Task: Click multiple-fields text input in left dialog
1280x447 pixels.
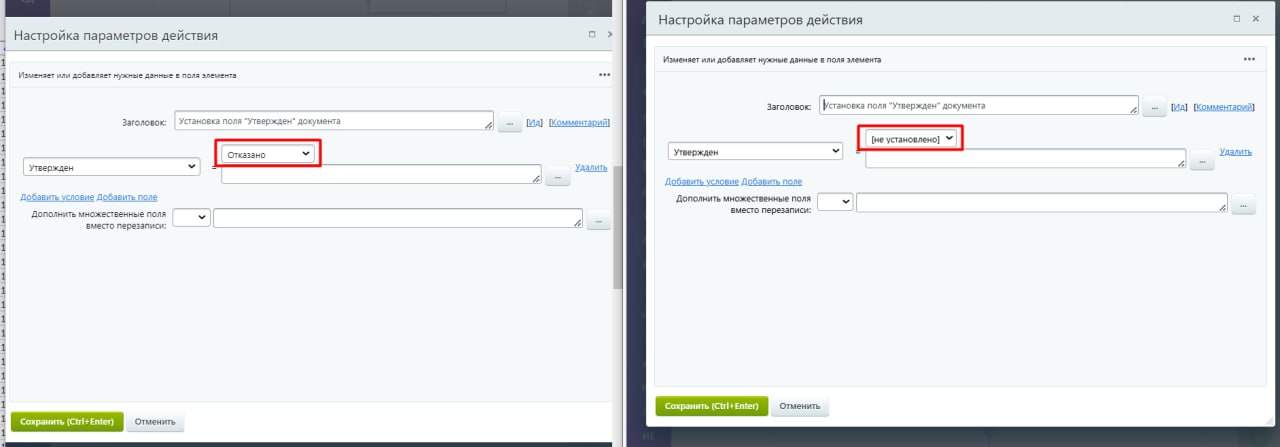Action: (x=398, y=219)
